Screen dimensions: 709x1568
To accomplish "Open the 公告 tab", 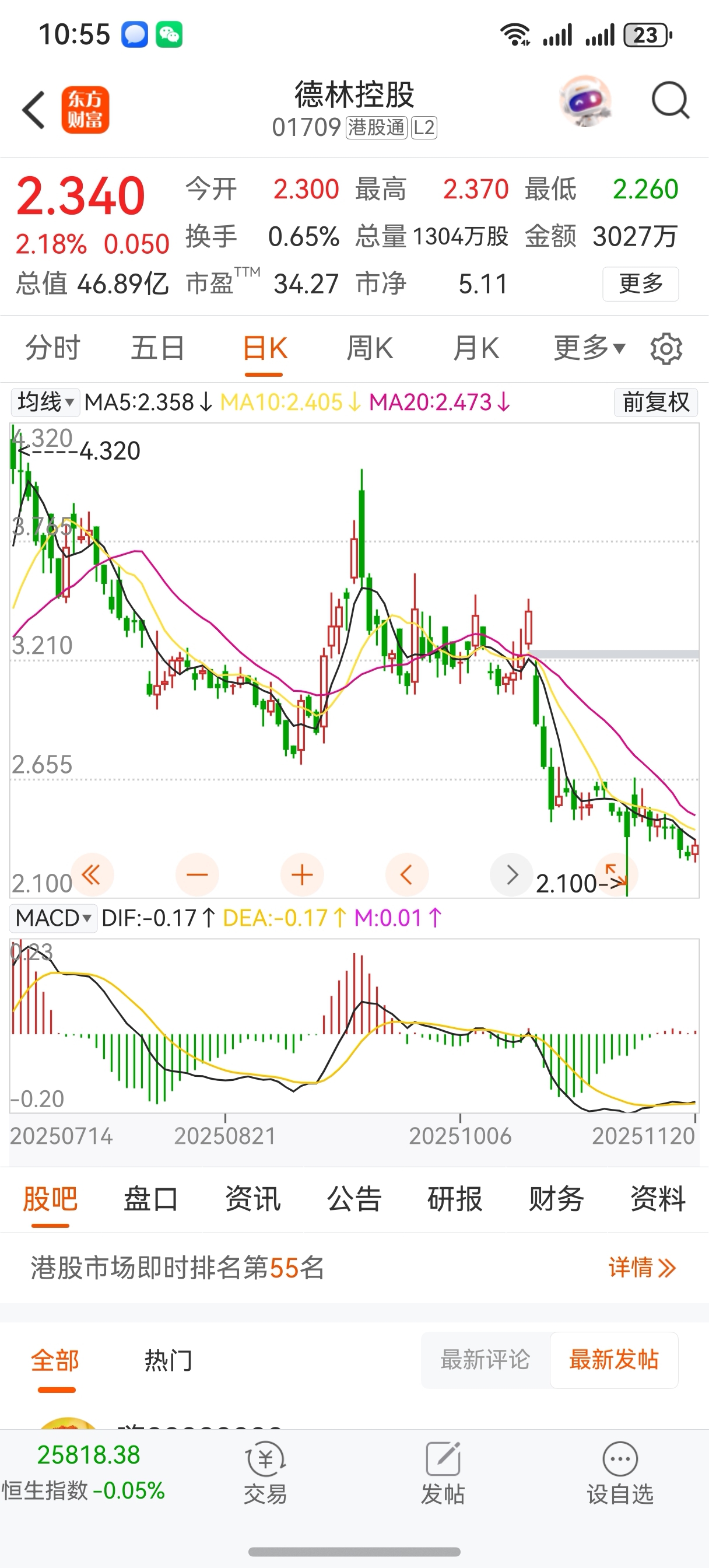I will coord(354,1199).
